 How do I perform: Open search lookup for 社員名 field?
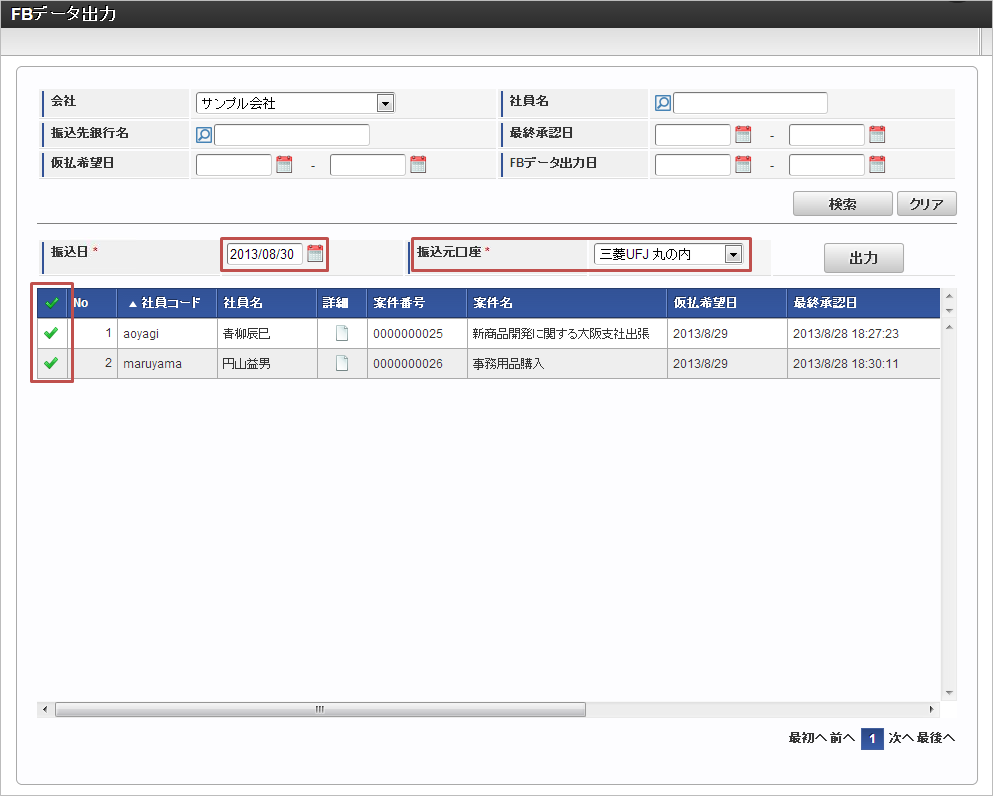pyautogui.click(x=662, y=103)
